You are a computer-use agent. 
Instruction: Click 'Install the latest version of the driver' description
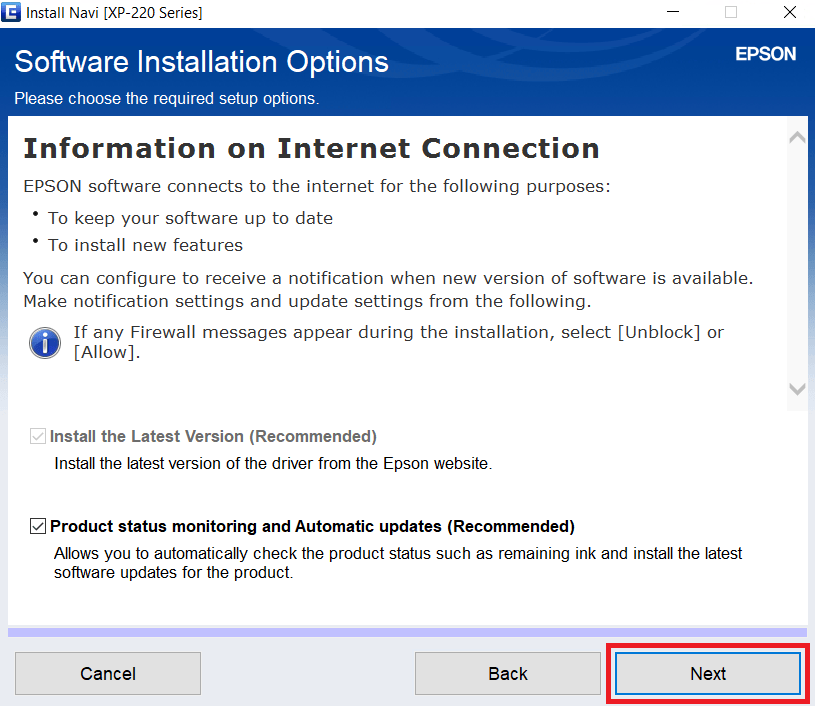(273, 463)
